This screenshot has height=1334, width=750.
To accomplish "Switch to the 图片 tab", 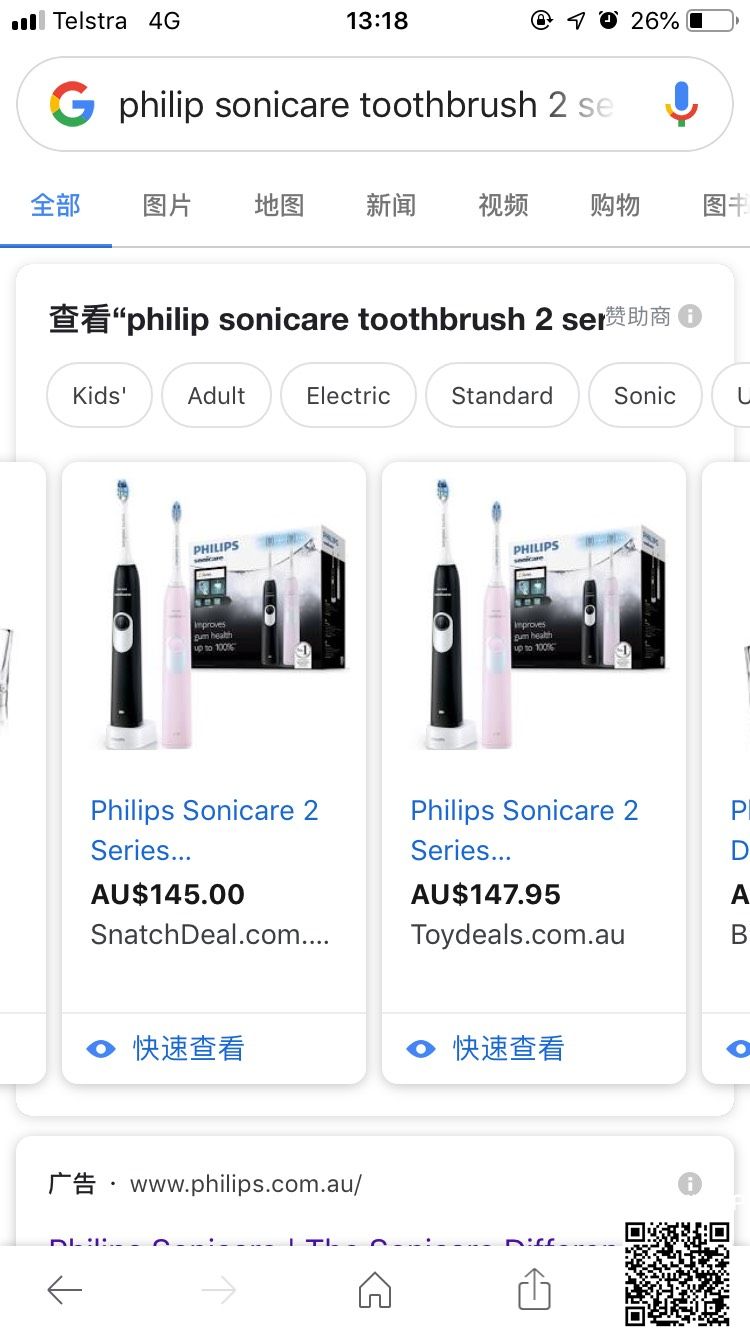I will coord(167,206).
